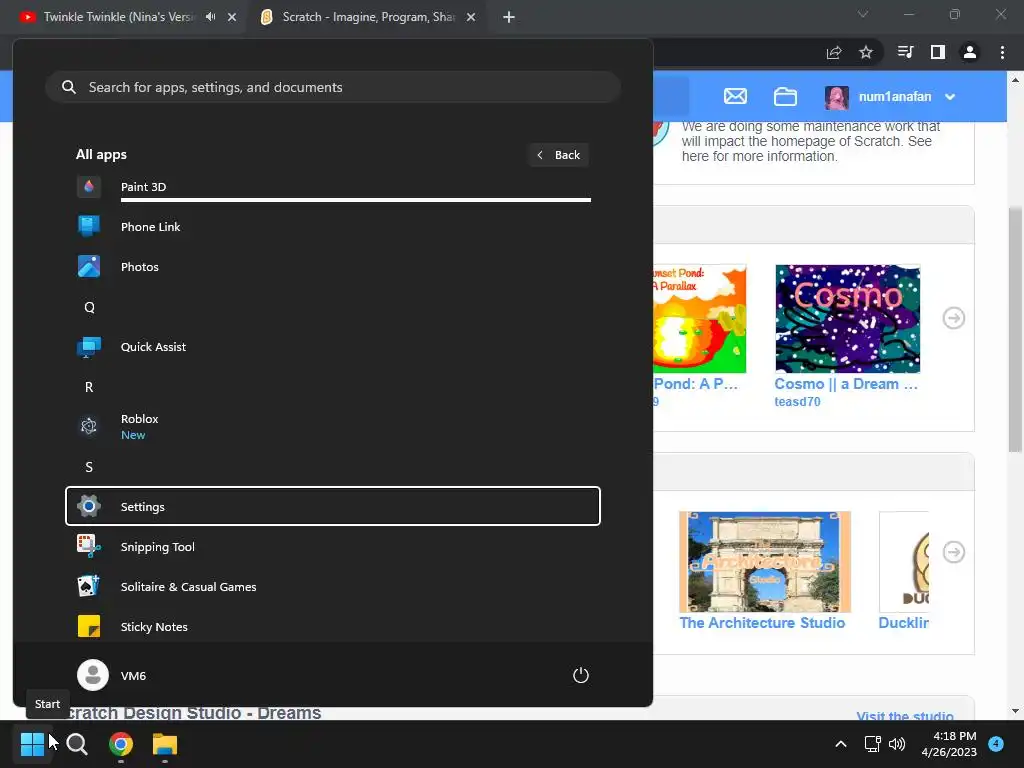The image size is (1024, 768).
Task: Open the network status tray icon
Action: 872,744
